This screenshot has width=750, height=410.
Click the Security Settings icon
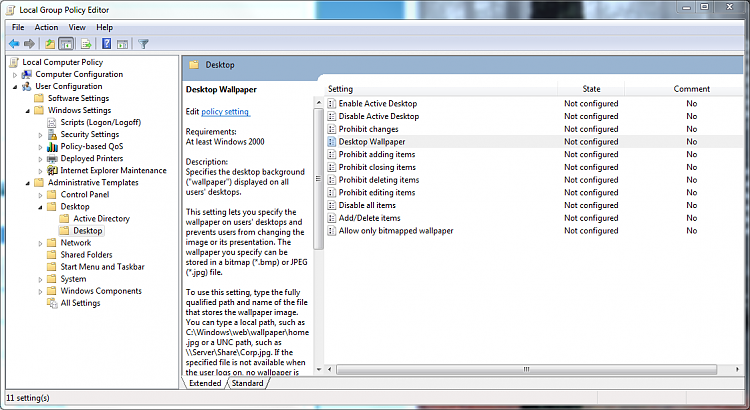coord(52,134)
